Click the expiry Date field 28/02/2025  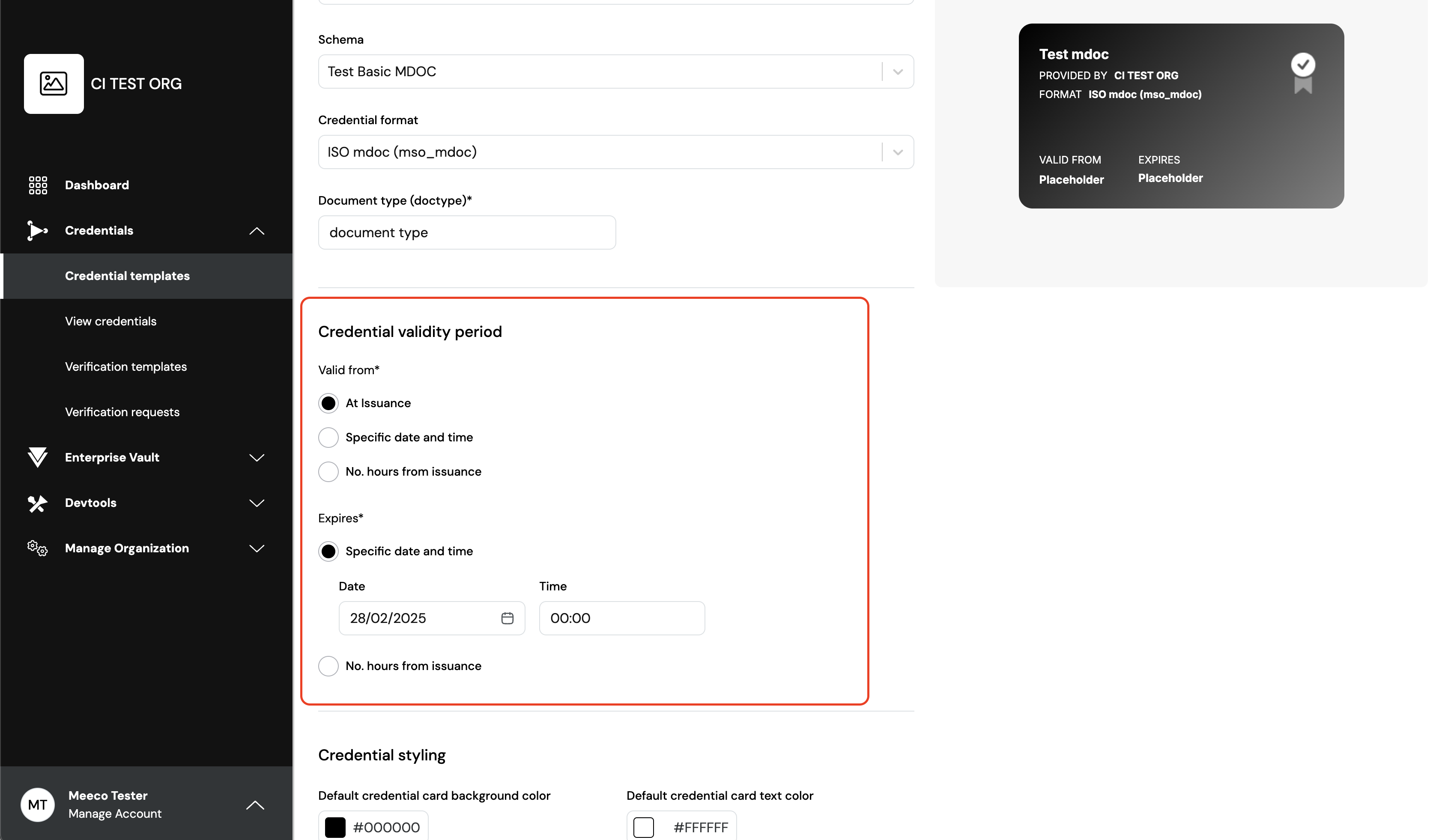[432, 618]
